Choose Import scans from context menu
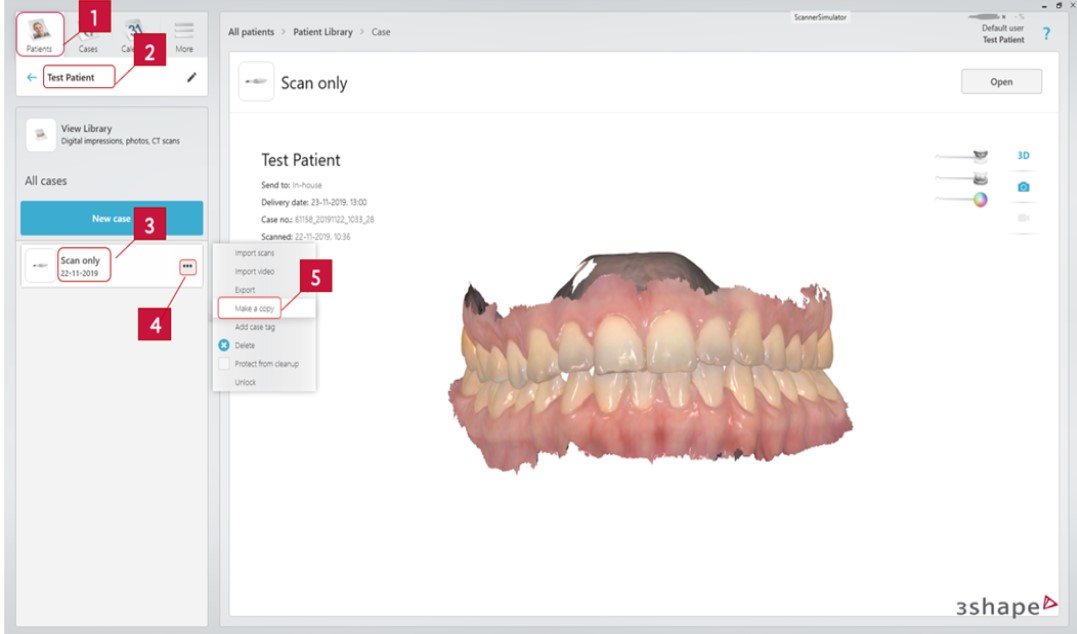Screen dimensions: 1077x634 [x=254, y=253]
